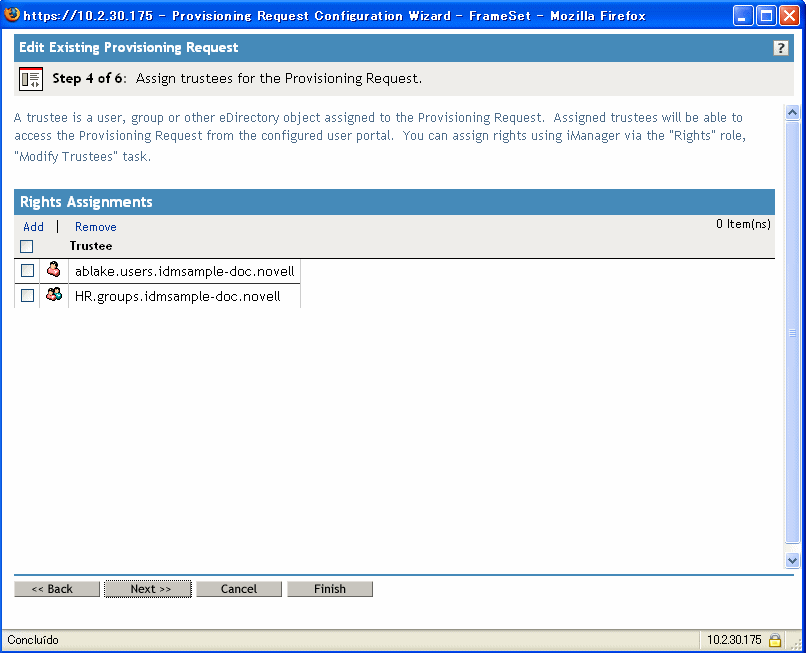Screen dimensions: 806x653
Task: Click the user icon for ablake
Action: click(53, 269)
